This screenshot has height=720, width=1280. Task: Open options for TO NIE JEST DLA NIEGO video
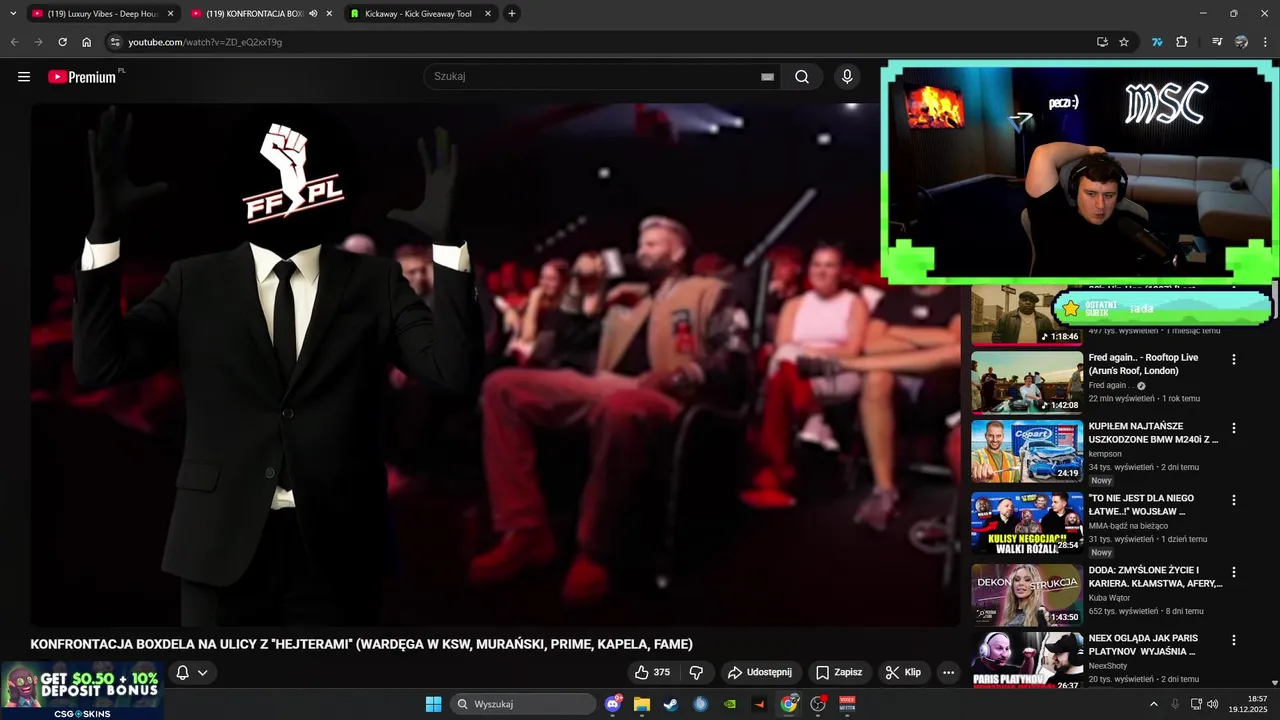tap(1234, 500)
